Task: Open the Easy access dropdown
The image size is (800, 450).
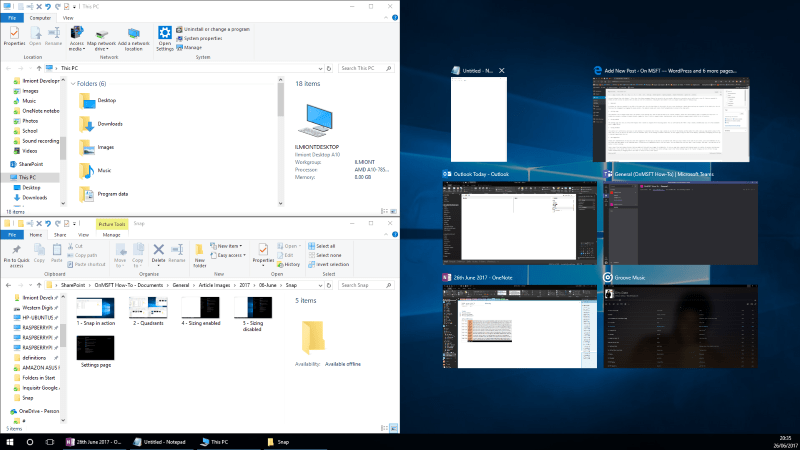Action: click(x=228, y=255)
